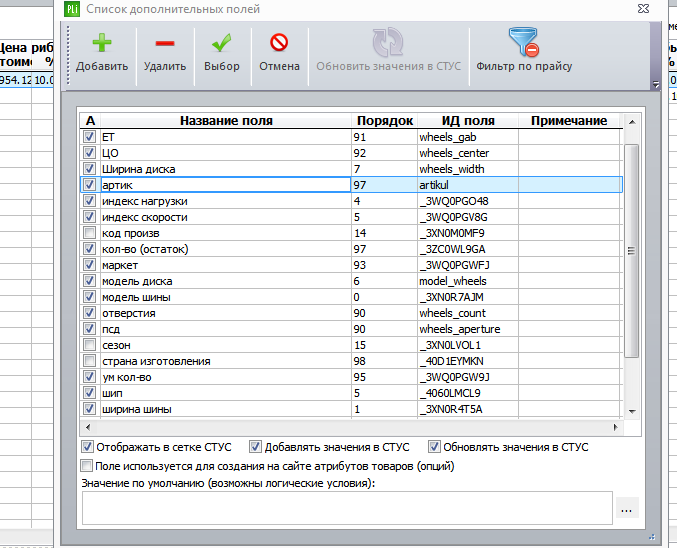Sort by Название поля column header
Image resolution: width=677 pixels, height=548 pixels.
tap(226, 120)
